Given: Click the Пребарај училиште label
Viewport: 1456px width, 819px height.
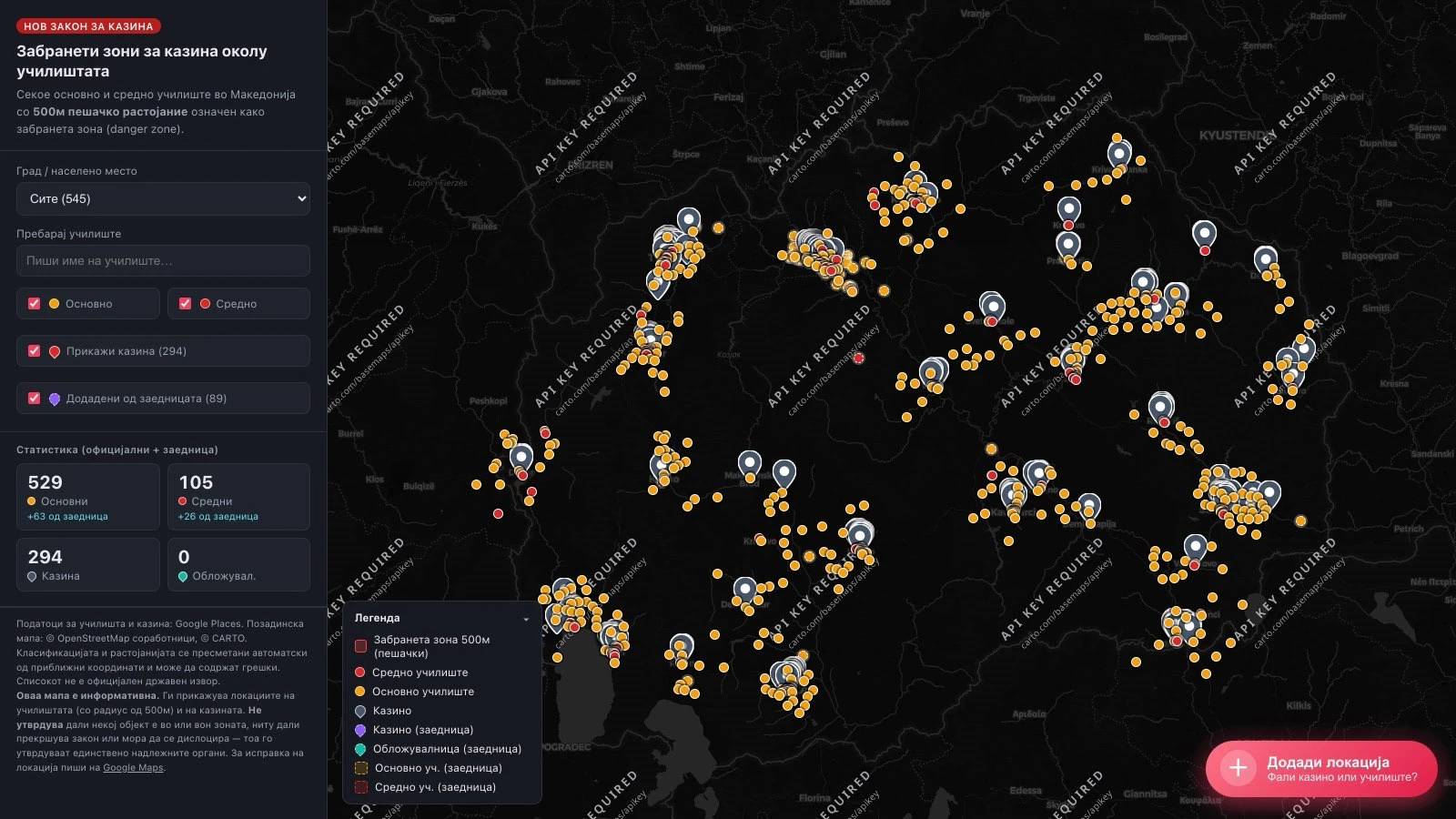Looking at the screenshot, I should (68, 234).
